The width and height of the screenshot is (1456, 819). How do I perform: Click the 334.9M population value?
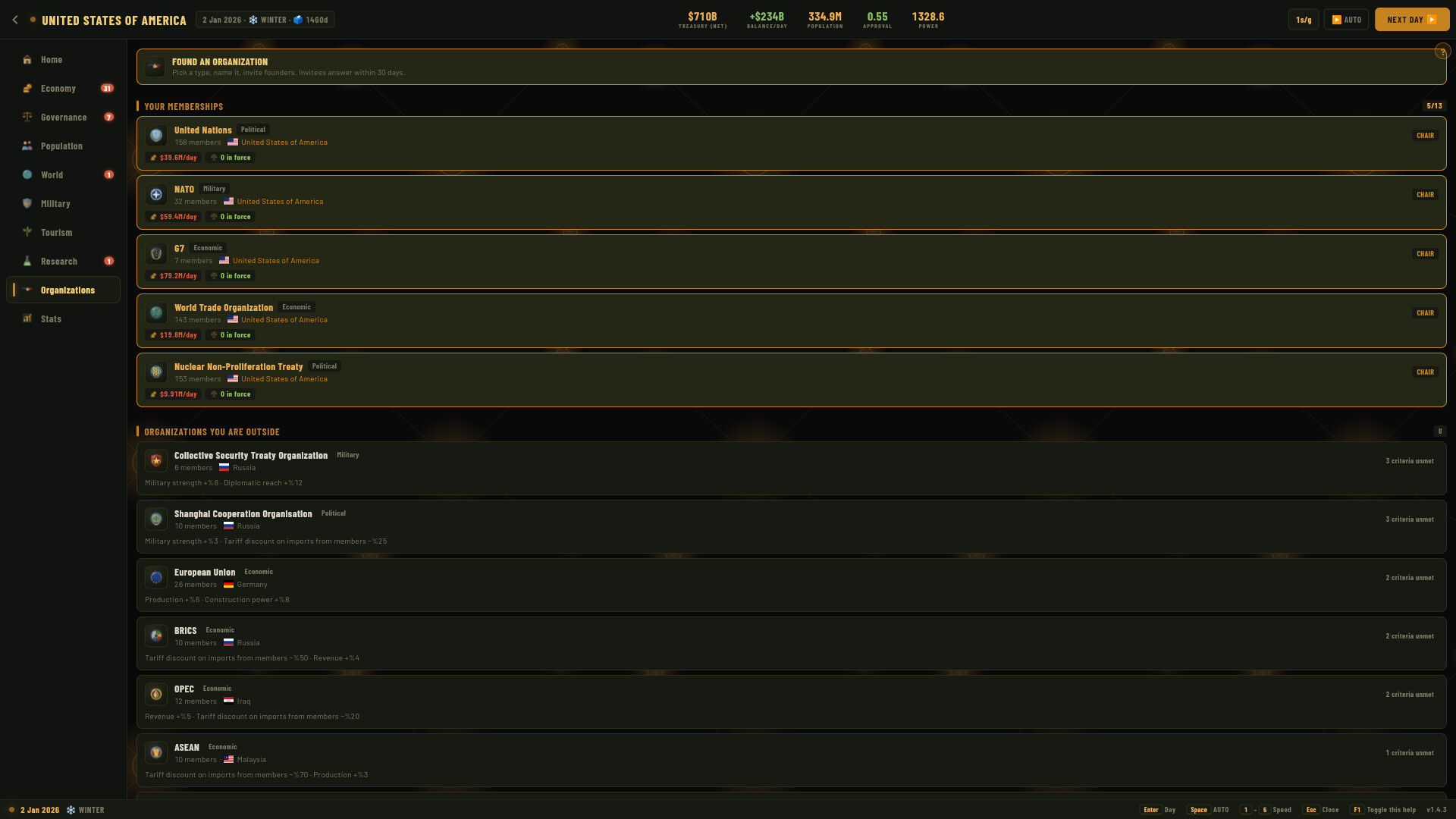pos(825,17)
